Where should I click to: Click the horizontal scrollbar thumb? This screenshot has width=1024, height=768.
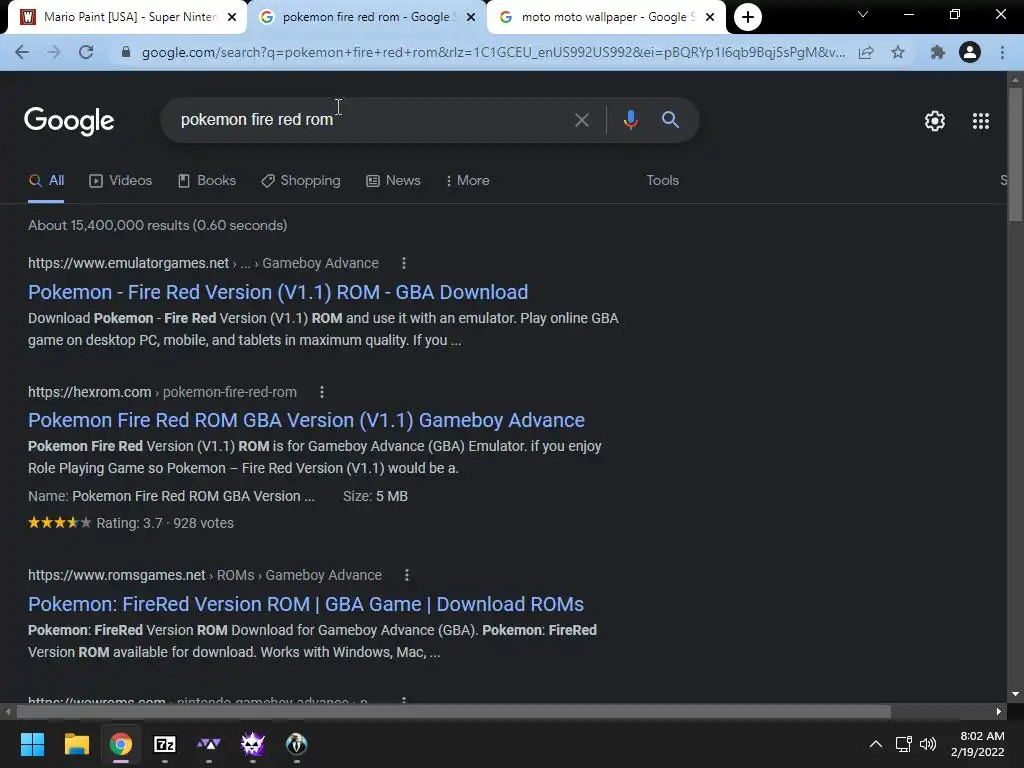453,711
